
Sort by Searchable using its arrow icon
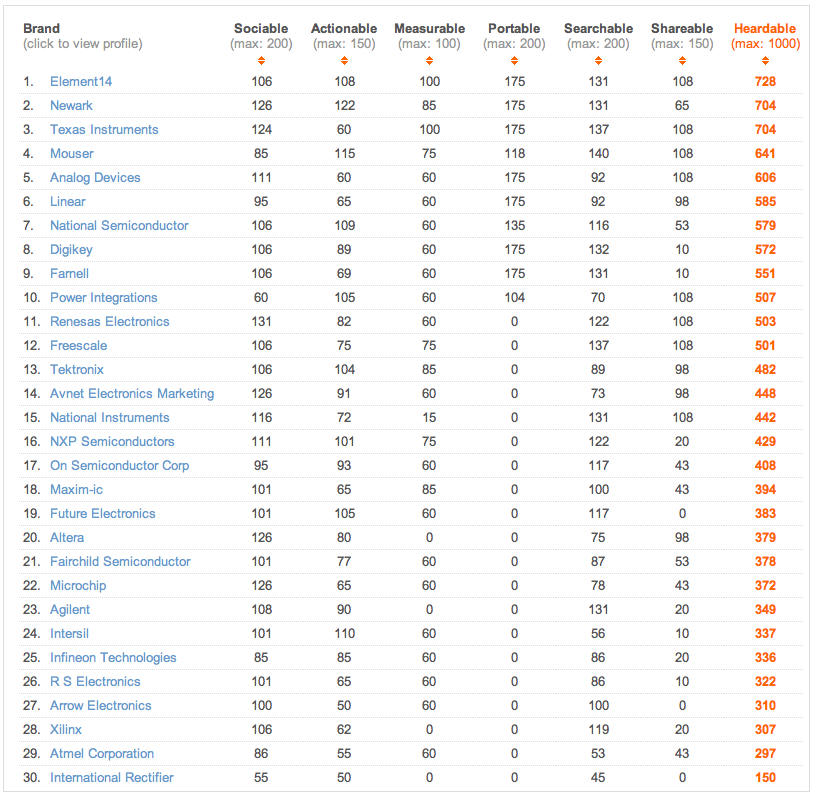[597, 61]
